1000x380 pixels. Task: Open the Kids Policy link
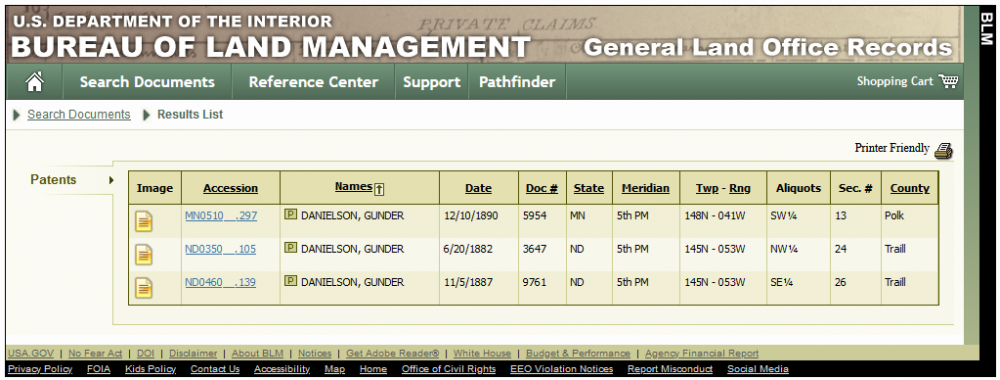(151, 369)
